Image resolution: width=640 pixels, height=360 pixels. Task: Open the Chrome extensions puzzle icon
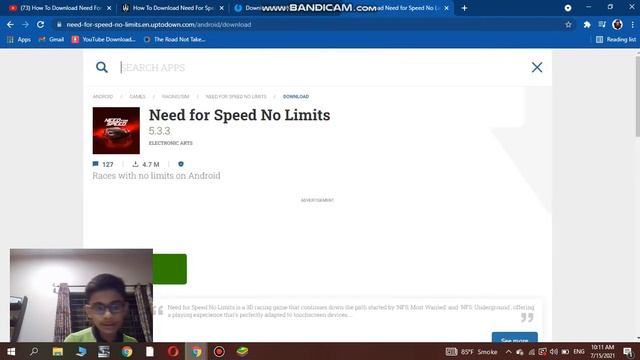tap(587, 24)
